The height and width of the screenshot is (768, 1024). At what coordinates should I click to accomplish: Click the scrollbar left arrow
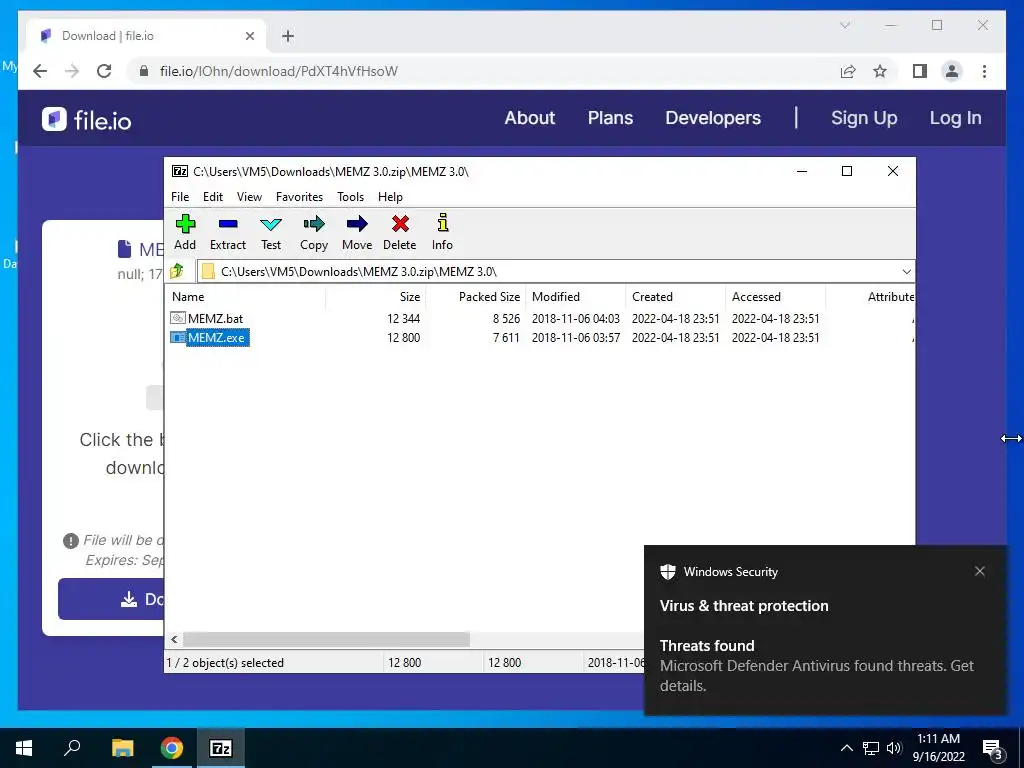[174, 639]
